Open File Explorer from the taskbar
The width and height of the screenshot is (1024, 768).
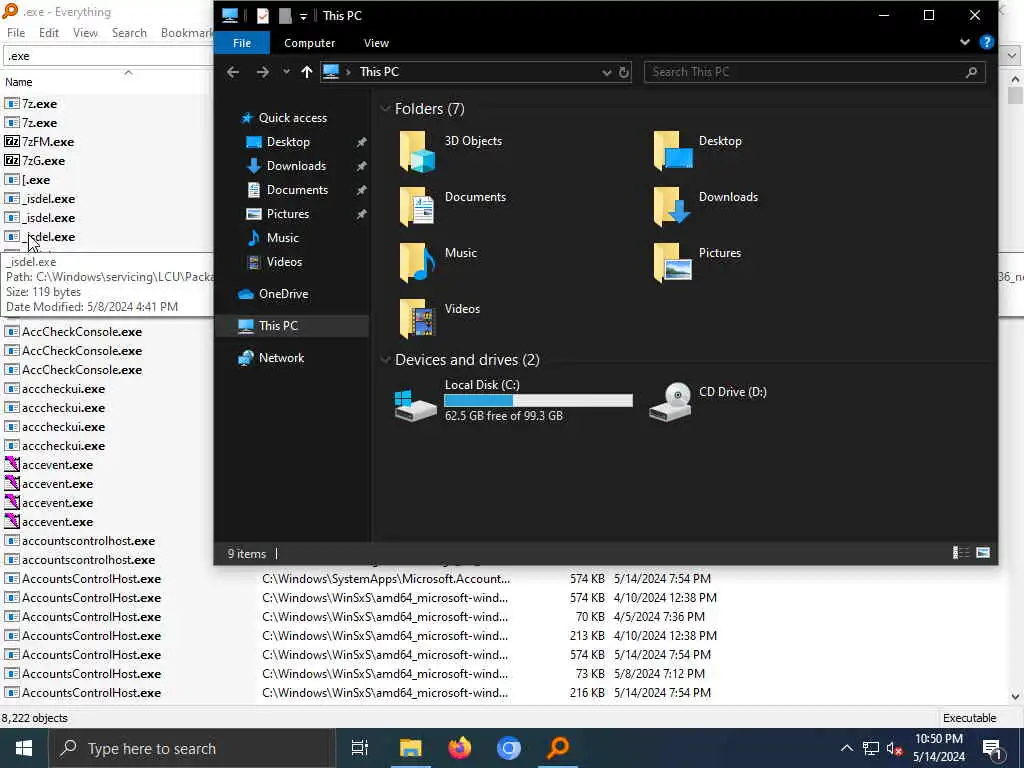(411, 748)
